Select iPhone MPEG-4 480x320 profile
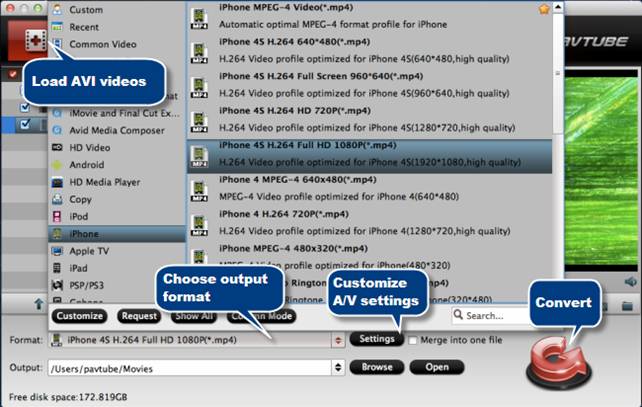Viewport: 642px width, 407px height. 369,257
